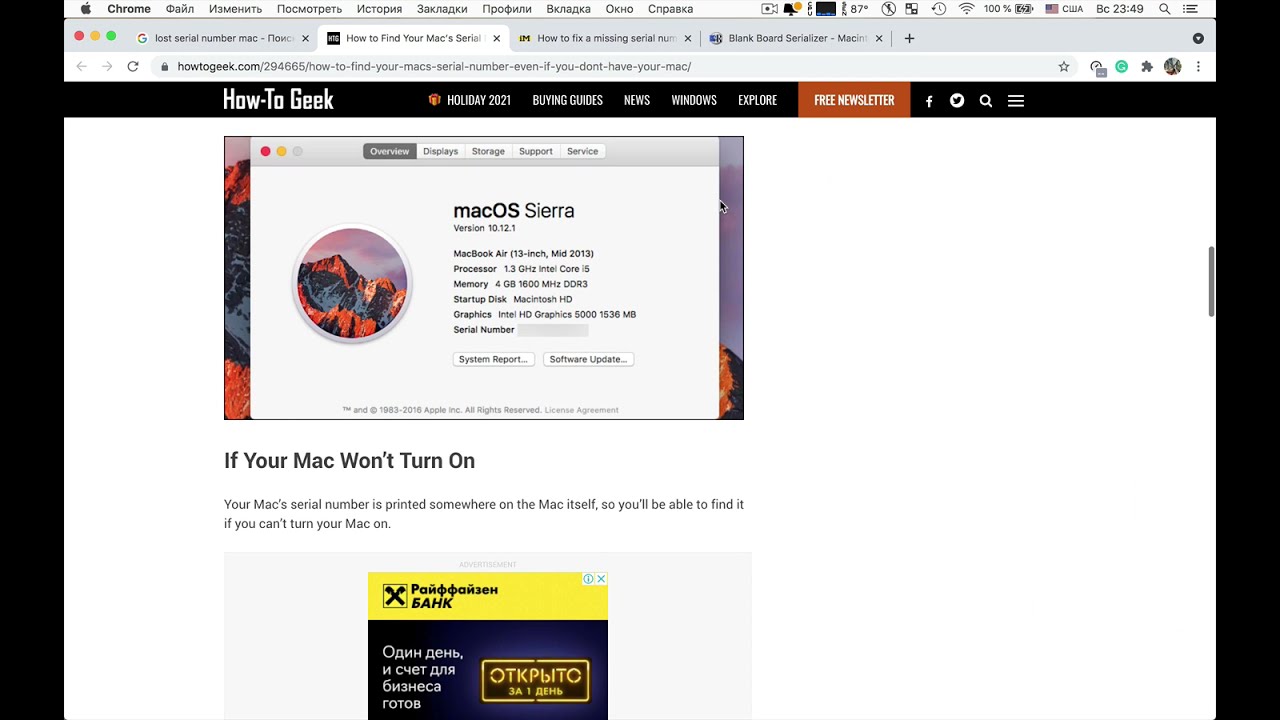Open the США input source menu
This screenshot has height=720, width=1280.
click(1064, 9)
